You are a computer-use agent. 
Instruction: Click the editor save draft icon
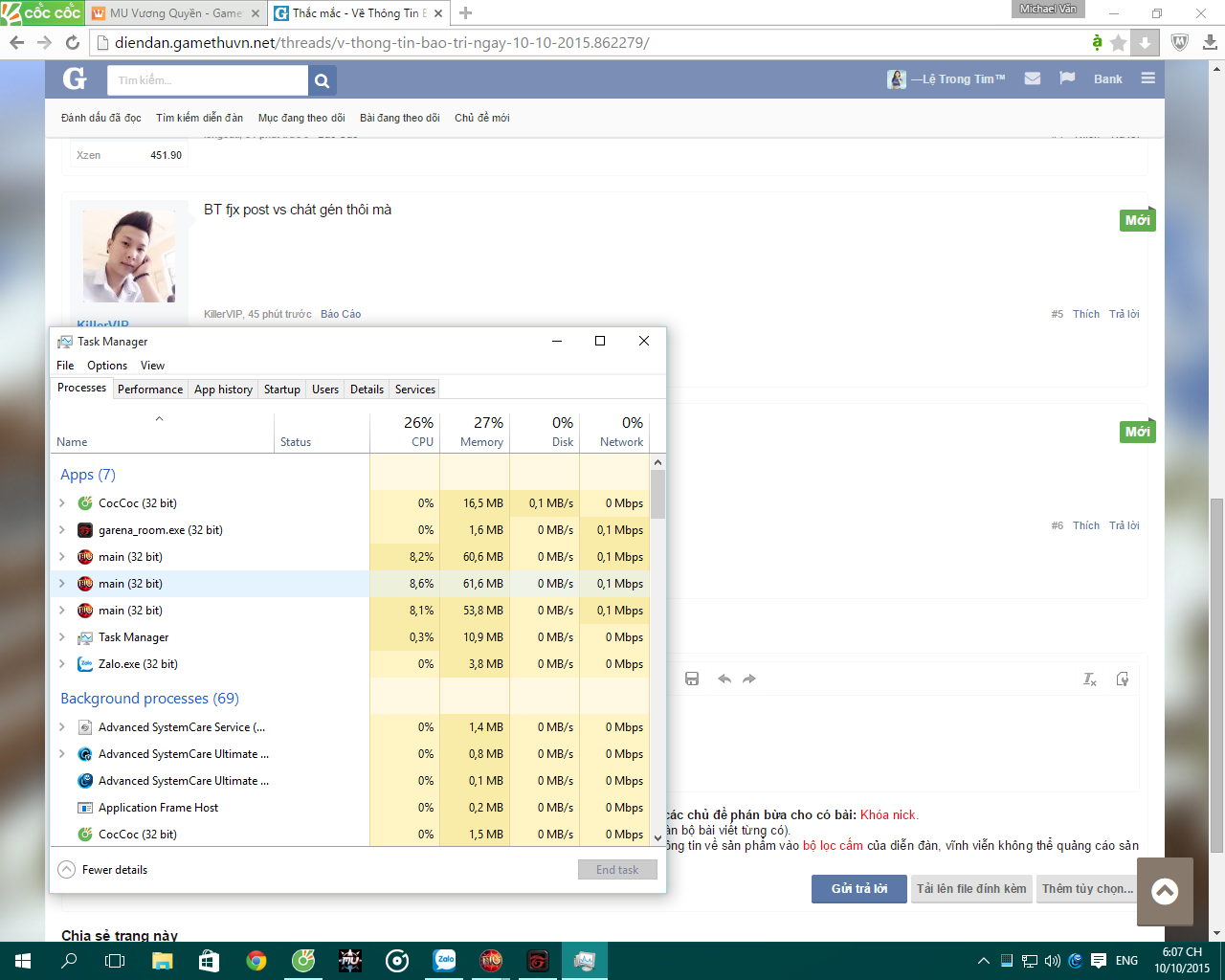click(x=692, y=679)
